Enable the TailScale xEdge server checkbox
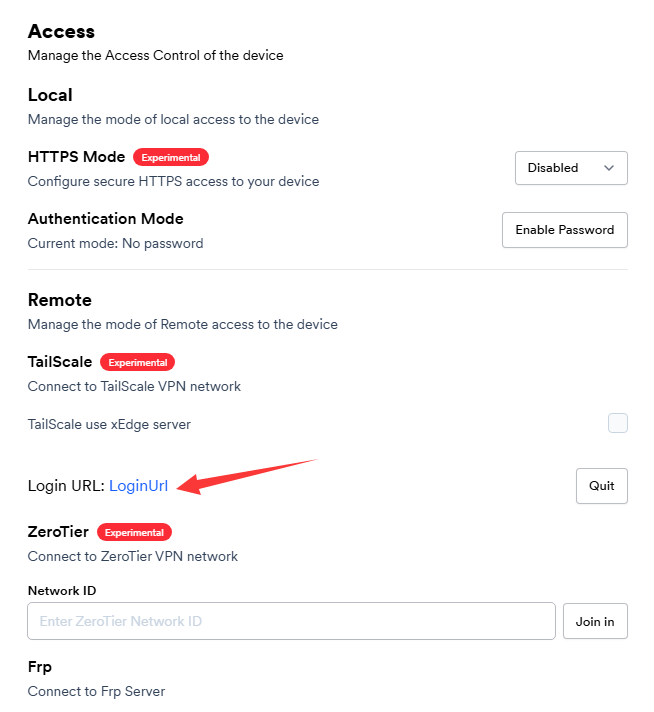The width and height of the screenshot is (654, 712). [x=618, y=424]
